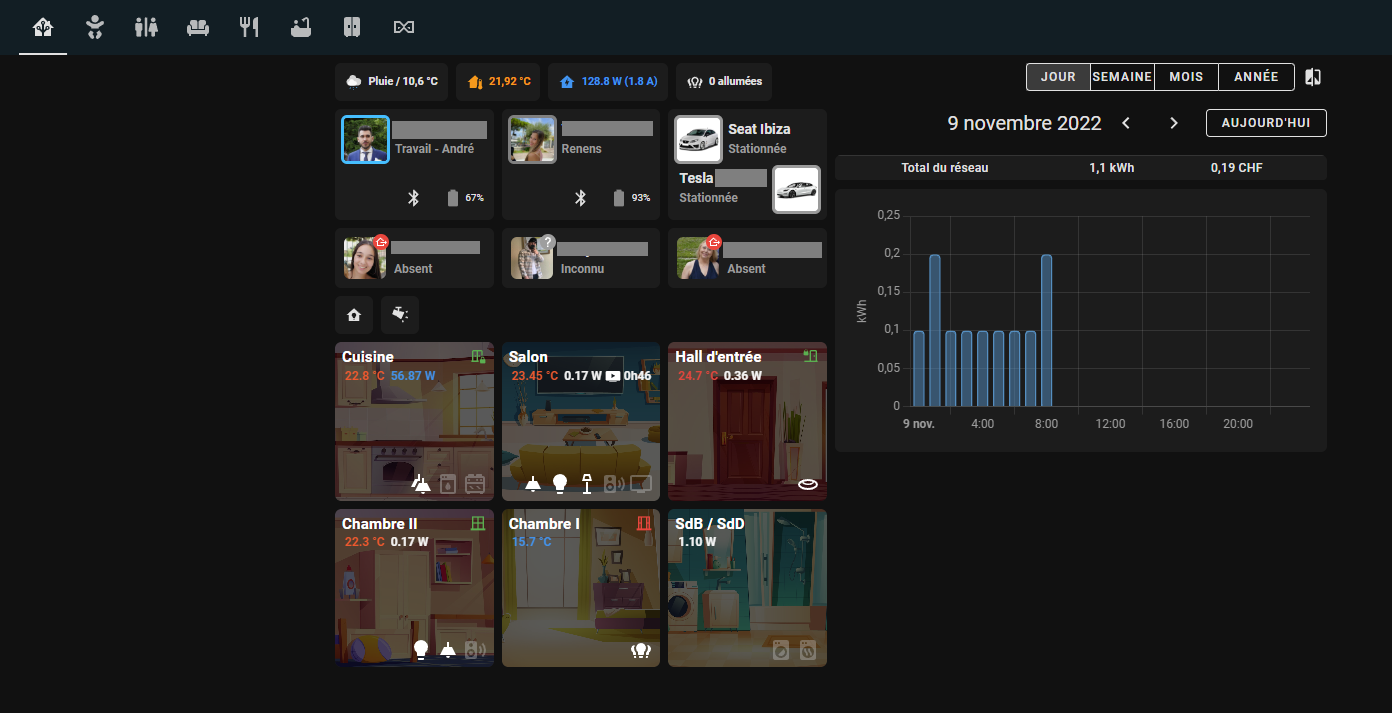Click the compare data icon beside ANNÉE
This screenshot has height=713, width=1392.
click(1314, 77)
